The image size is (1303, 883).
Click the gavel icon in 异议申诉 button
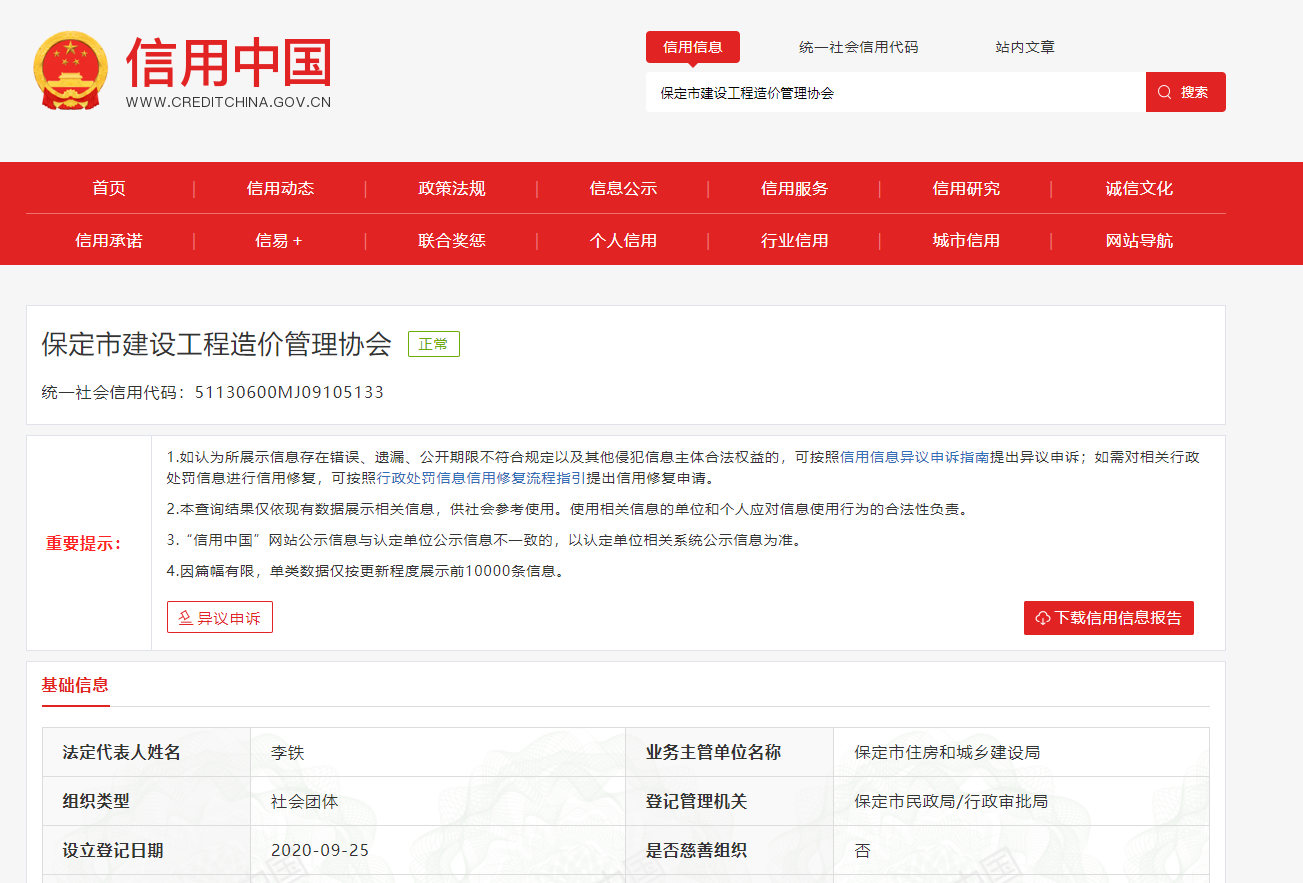[185, 618]
